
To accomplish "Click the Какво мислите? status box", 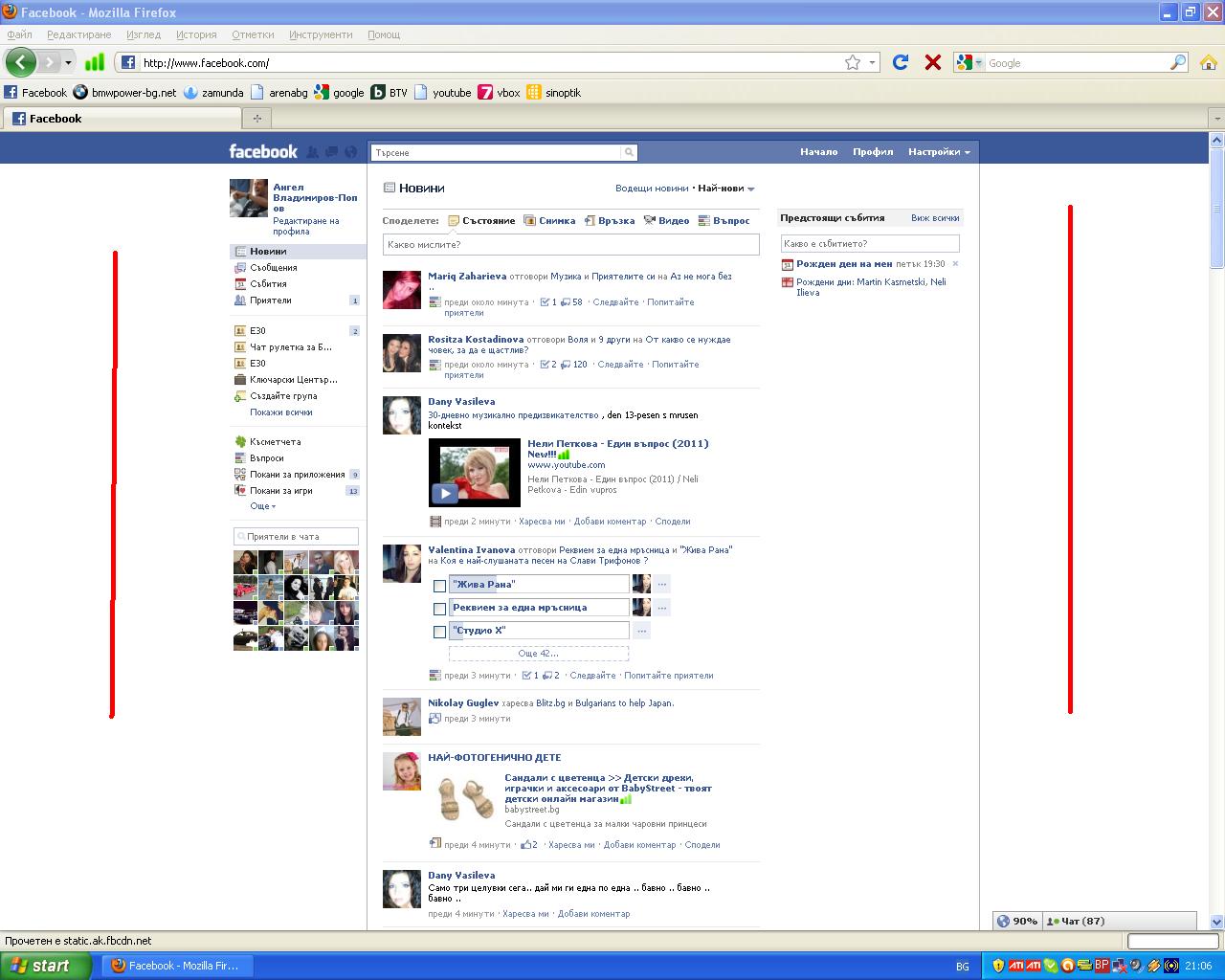I will [x=570, y=245].
